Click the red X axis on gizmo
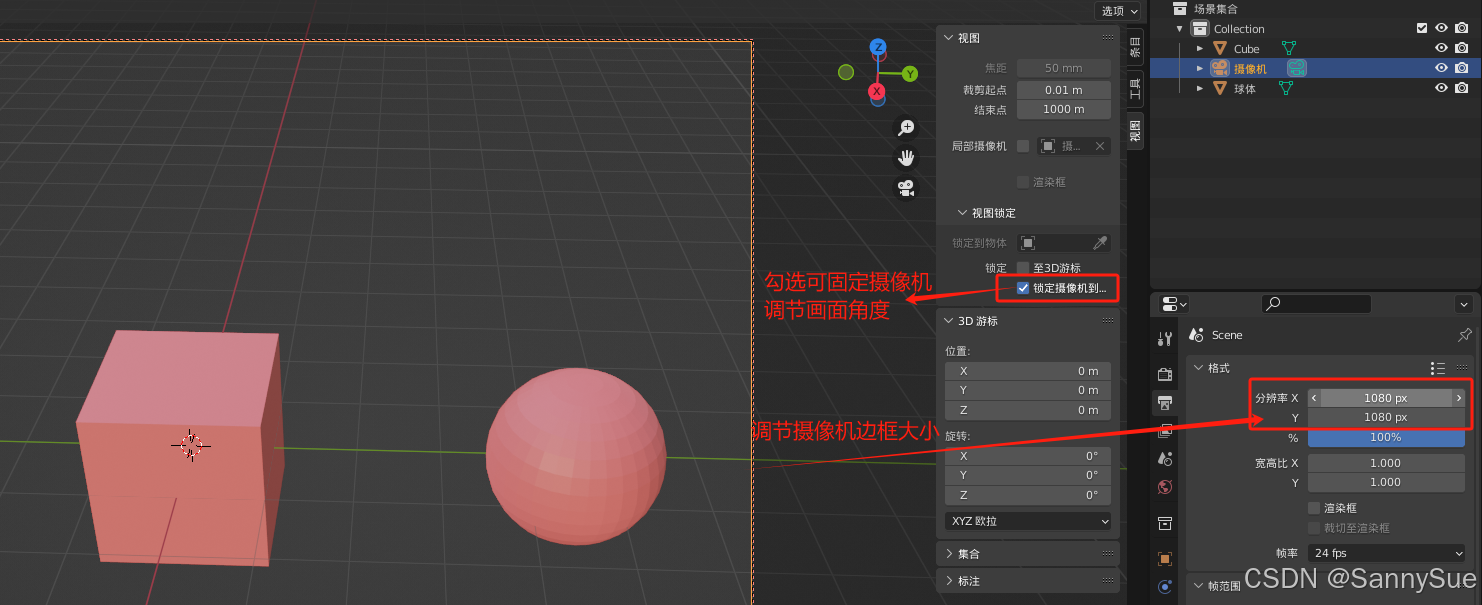The image size is (1482, 605). pos(877,92)
